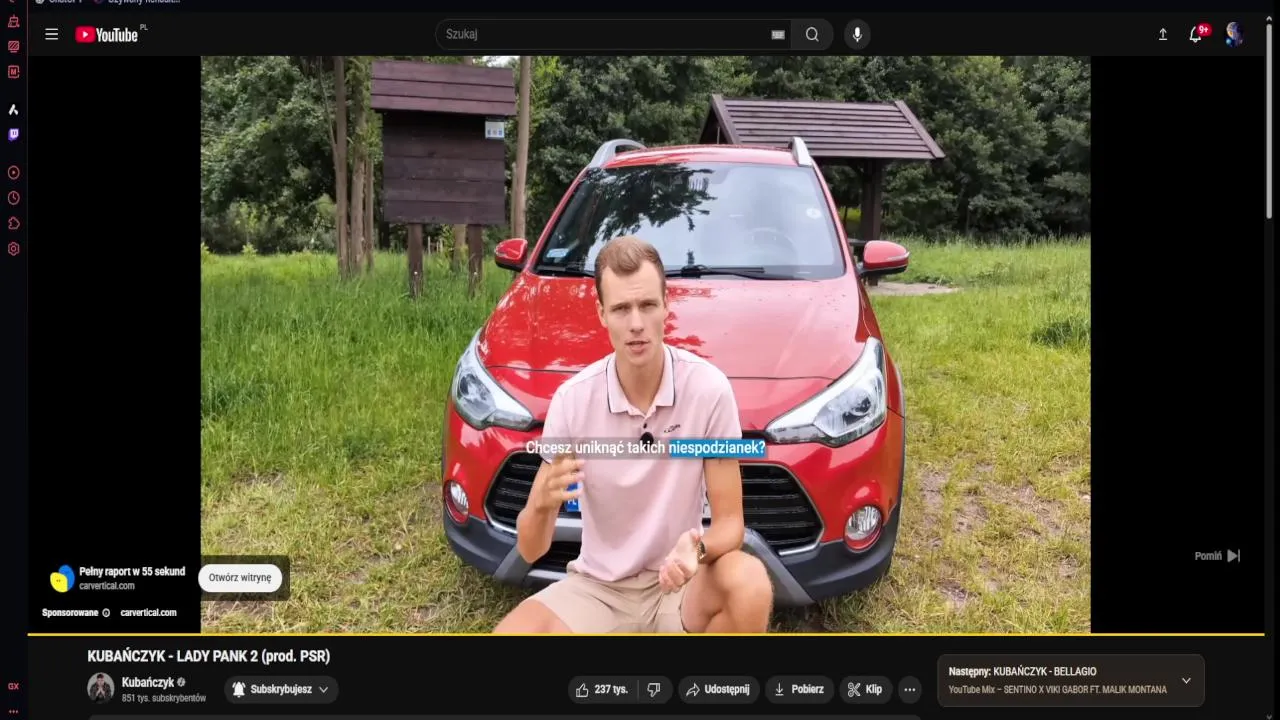Open the carvertical.com link beside Sponsorowane
The width and height of the screenshot is (1280, 720).
(148, 613)
